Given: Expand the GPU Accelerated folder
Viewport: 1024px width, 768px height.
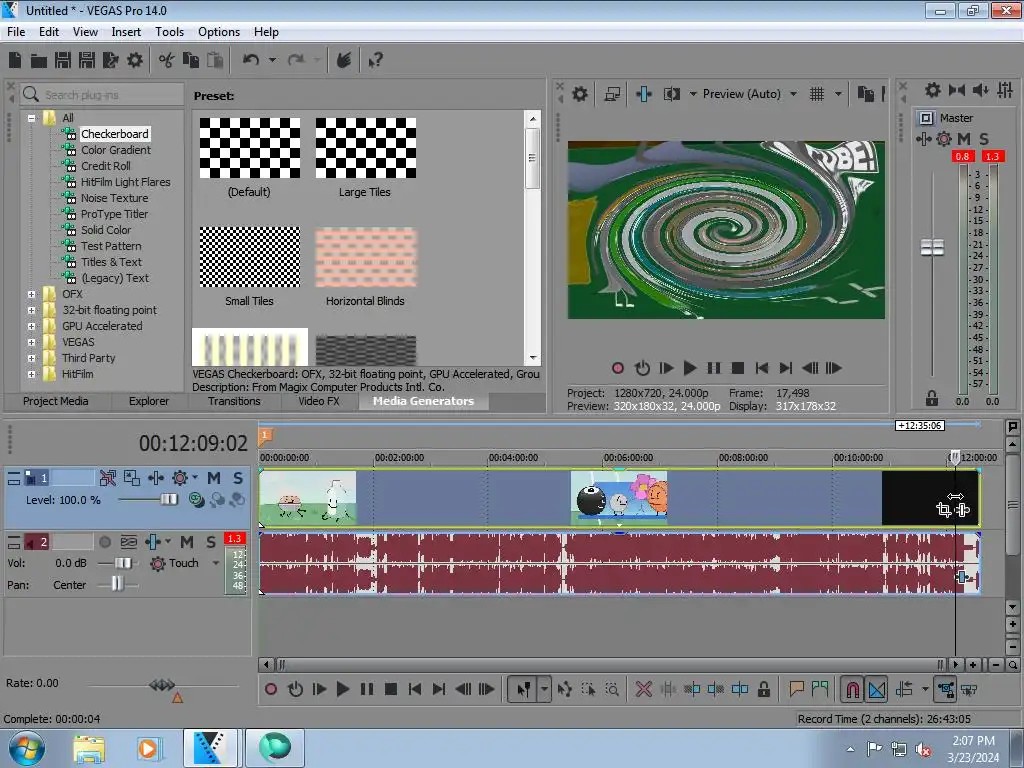Looking at the screenshot, I should (x=31, y=327).
